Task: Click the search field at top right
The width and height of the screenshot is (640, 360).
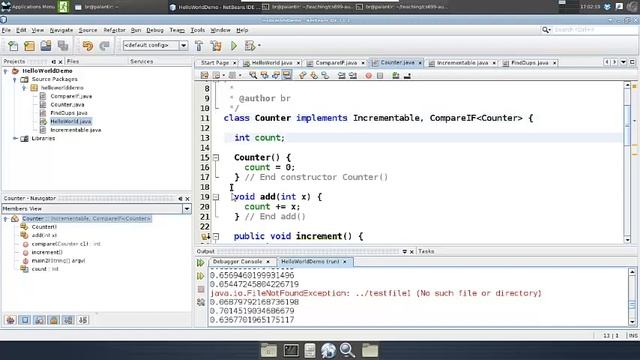Action: click(x=594, y=30)
